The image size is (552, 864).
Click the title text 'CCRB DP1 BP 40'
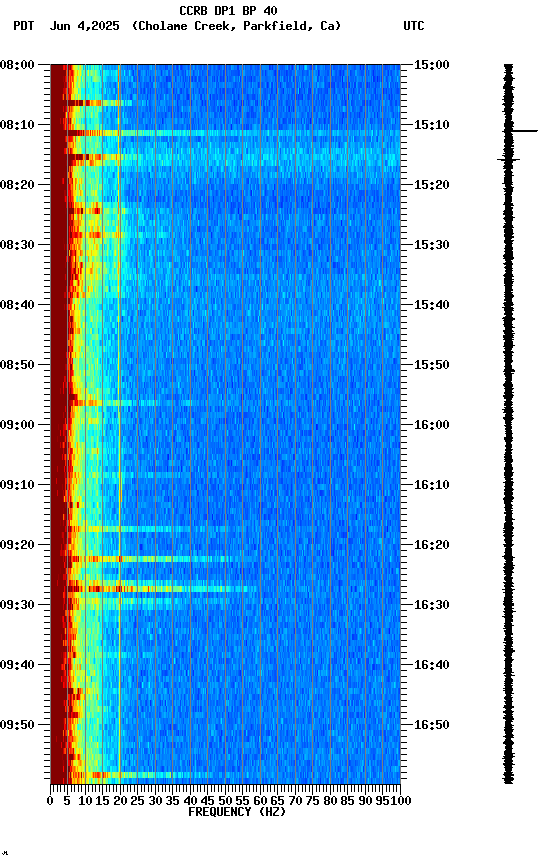coord(228,10)
